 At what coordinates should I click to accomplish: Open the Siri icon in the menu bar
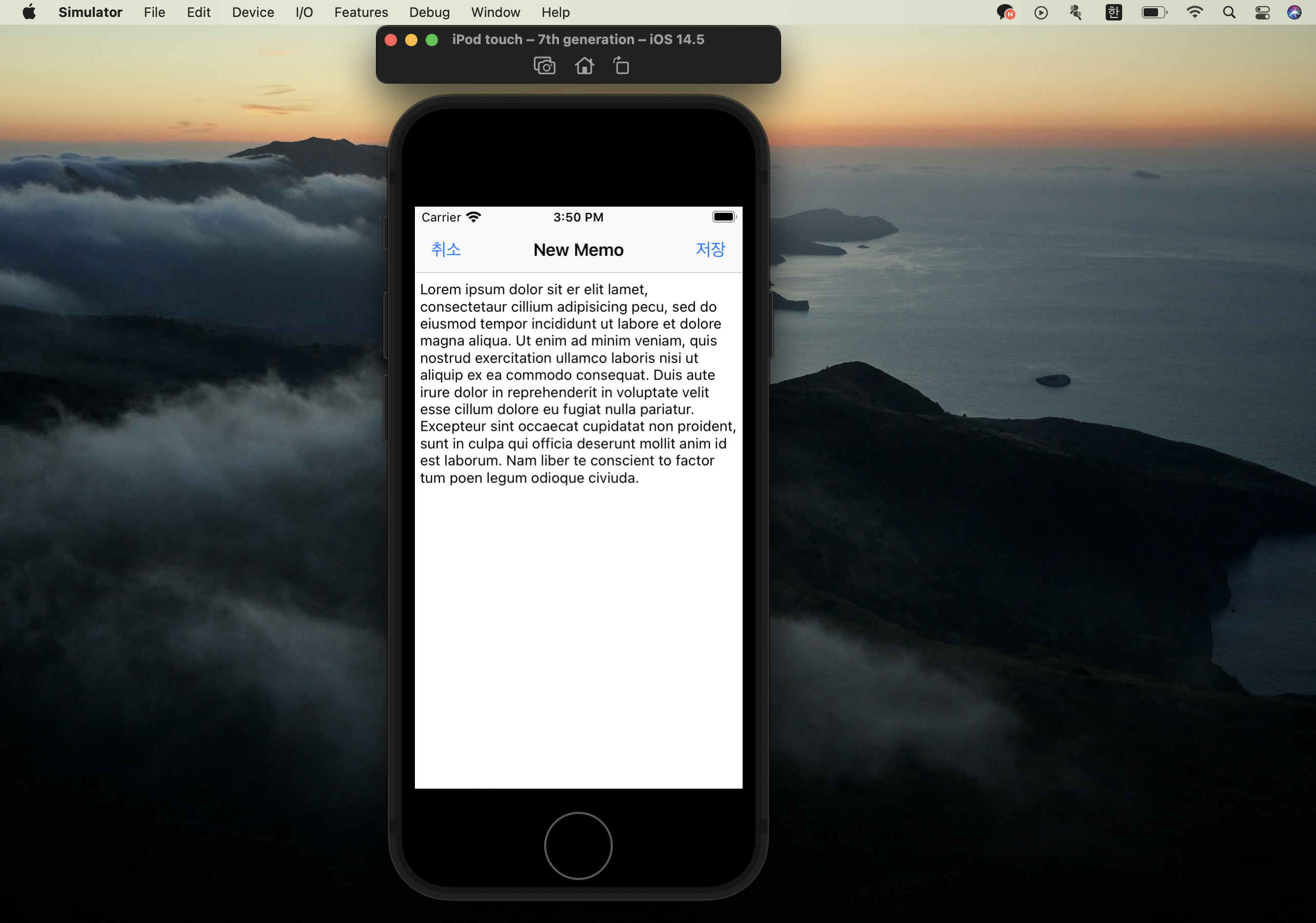1293,13
